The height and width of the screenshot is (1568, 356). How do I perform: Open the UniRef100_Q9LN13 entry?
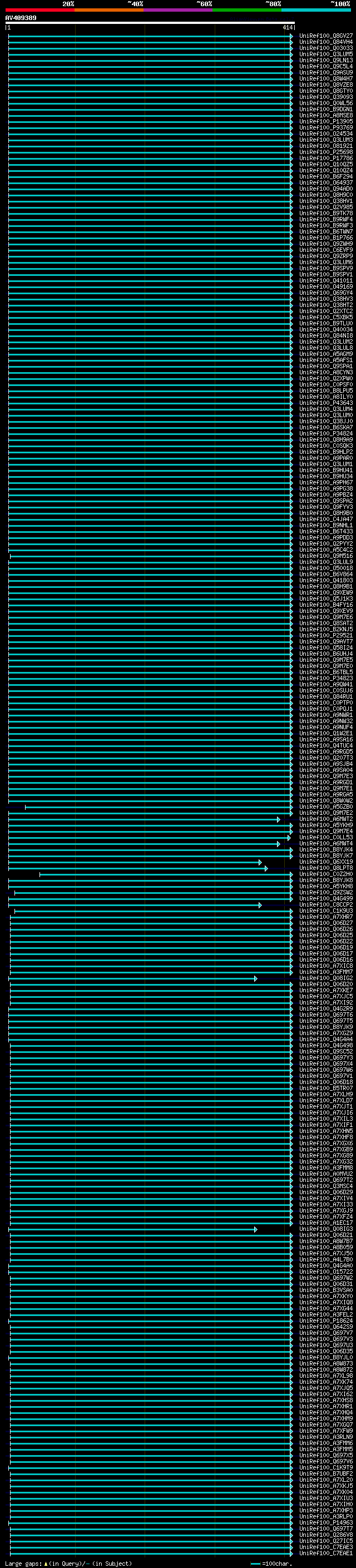[325, 60]
